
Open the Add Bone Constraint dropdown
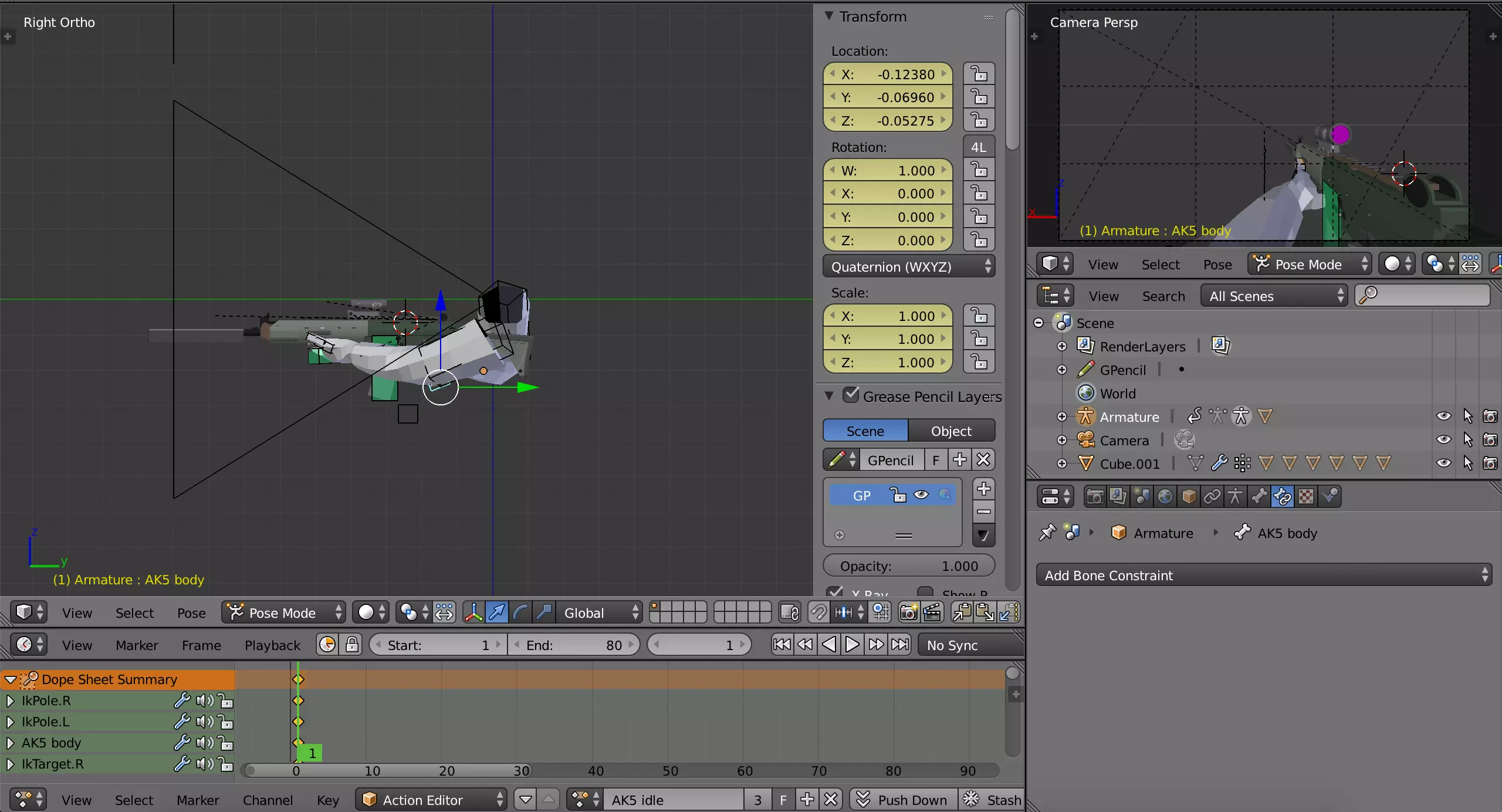[1264, 576]
